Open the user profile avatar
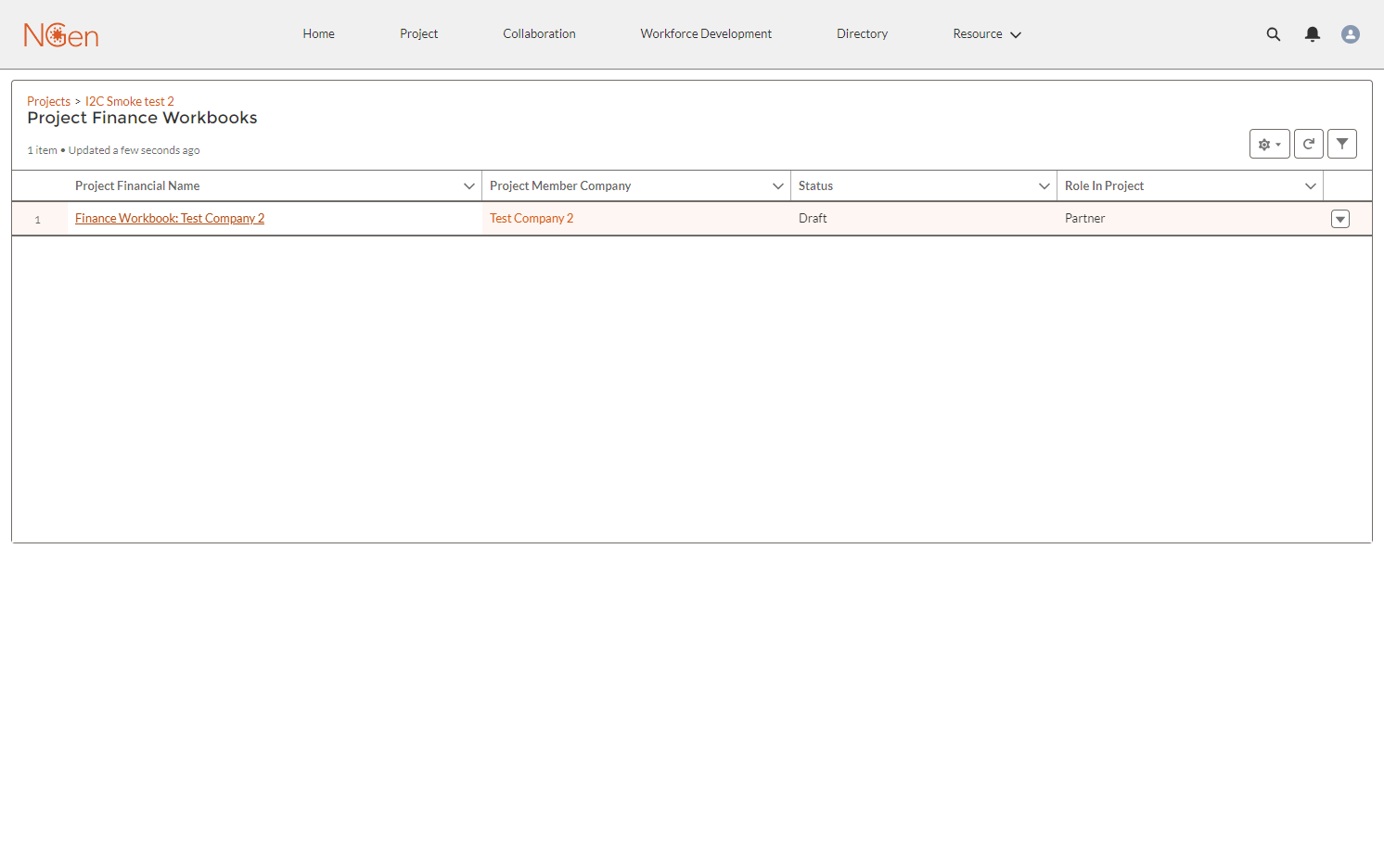Image resolution: width=1384 pixels, height=868 pixels. [1351, 34]
